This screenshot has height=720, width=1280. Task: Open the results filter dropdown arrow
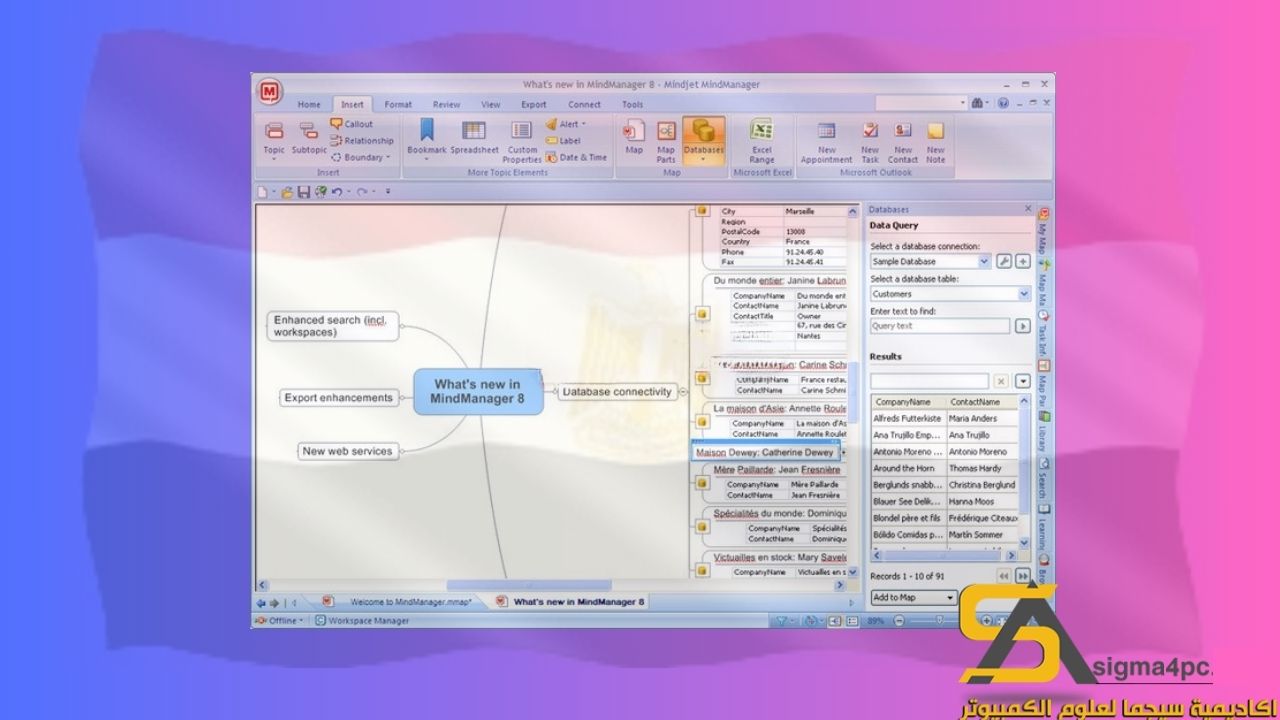click(1023, 381)
